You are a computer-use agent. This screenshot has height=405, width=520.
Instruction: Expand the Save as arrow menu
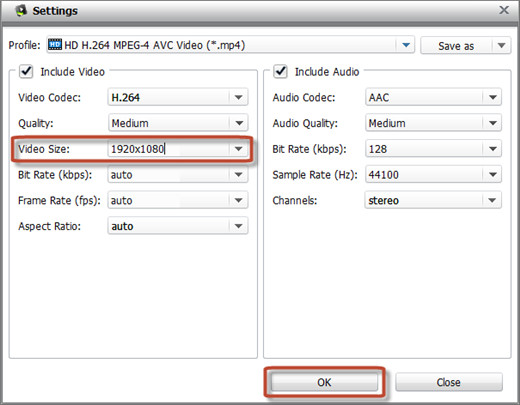coord(501,45)
